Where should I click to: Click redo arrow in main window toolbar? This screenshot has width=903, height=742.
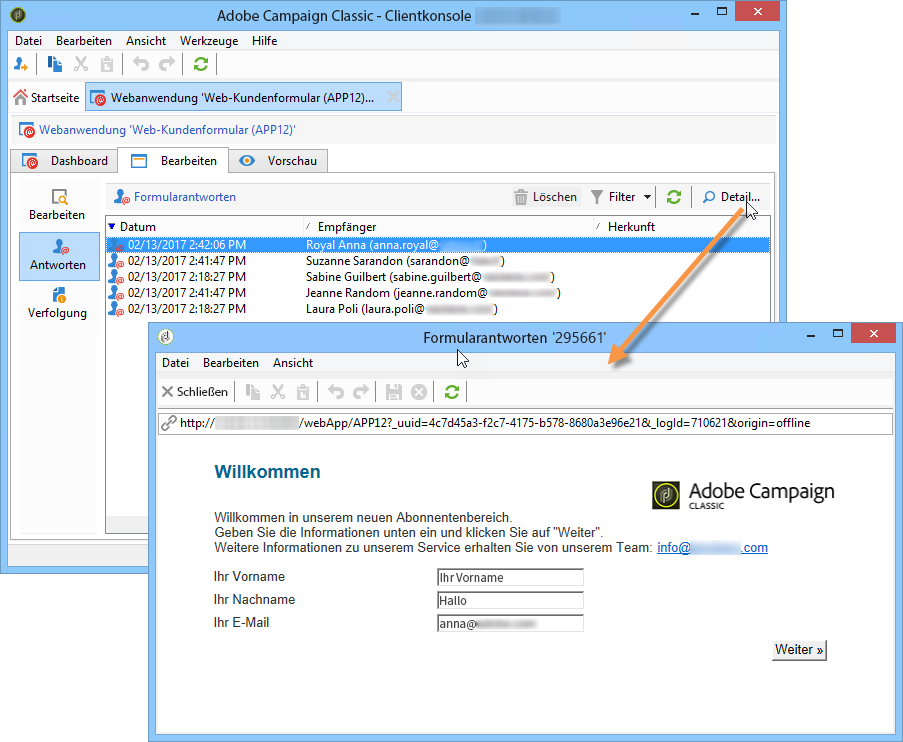point(167,64)
